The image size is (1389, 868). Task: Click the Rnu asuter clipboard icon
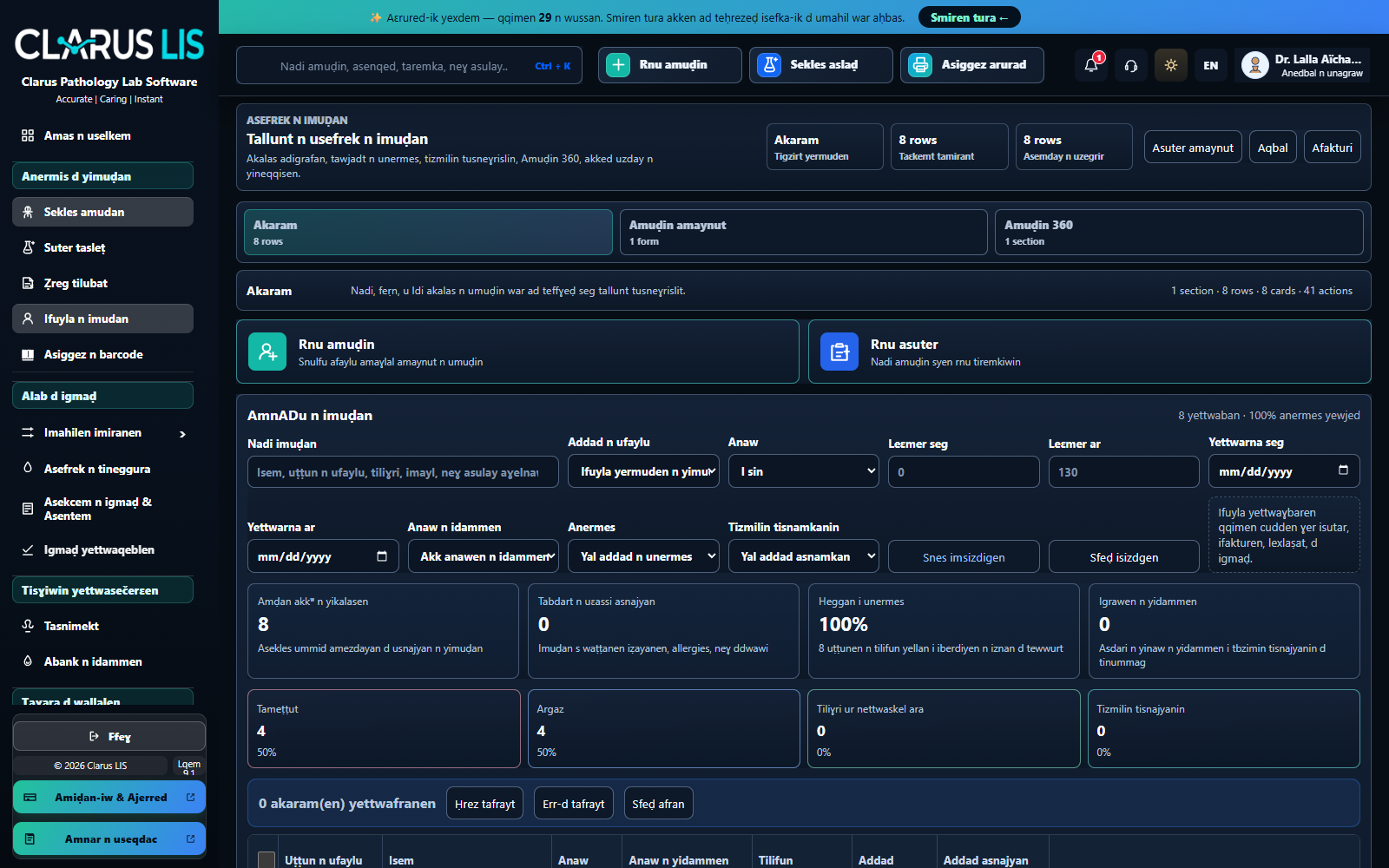click(839, 352)
